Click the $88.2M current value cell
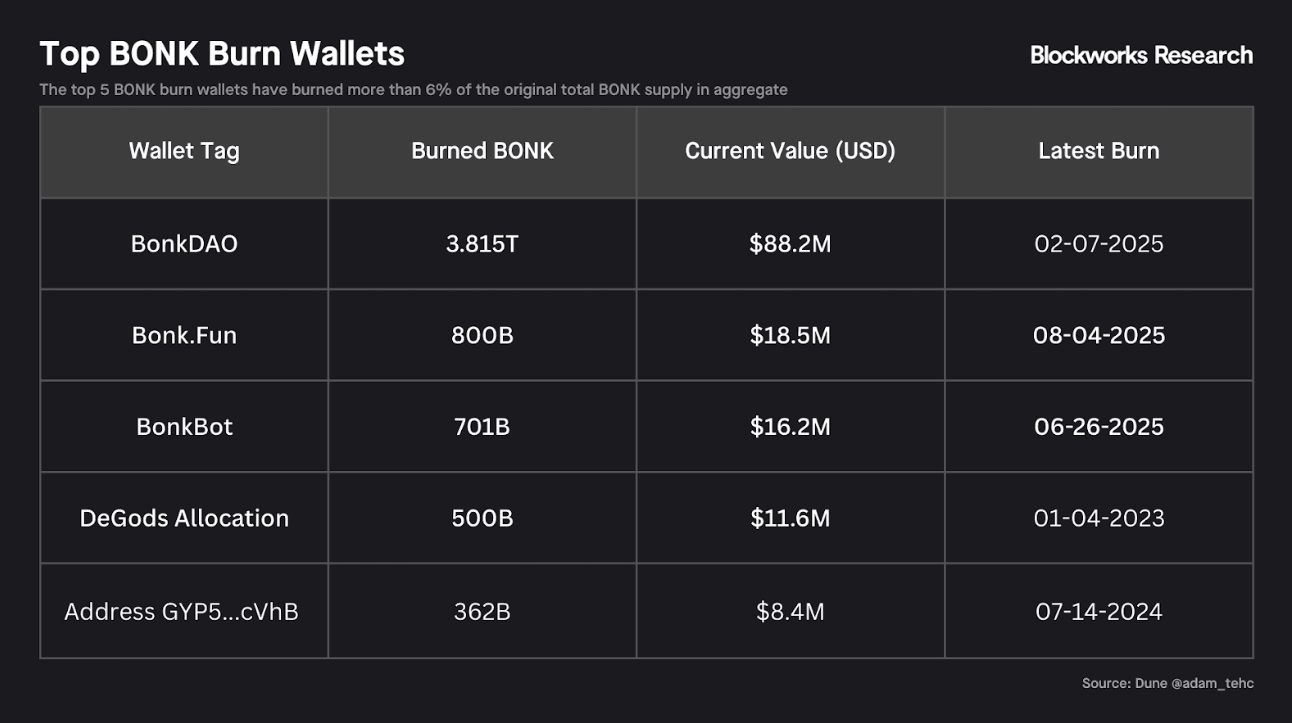Screen dimensions: 1292x723 (790, 244)
